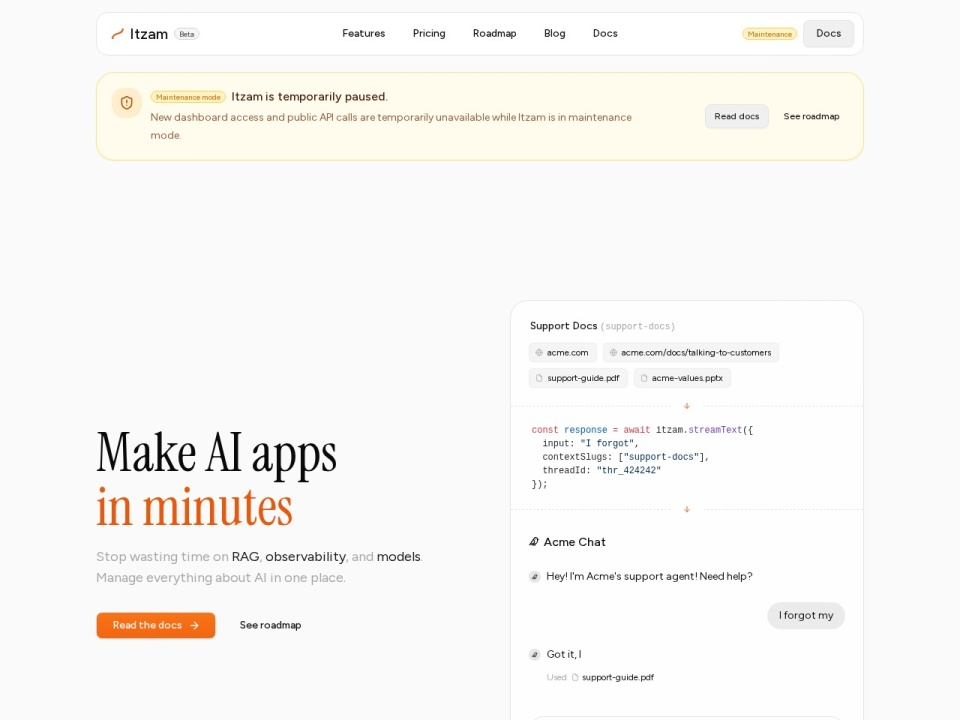
Task: Click the Acme Chat title text
Action: click(x=574, y=542)
